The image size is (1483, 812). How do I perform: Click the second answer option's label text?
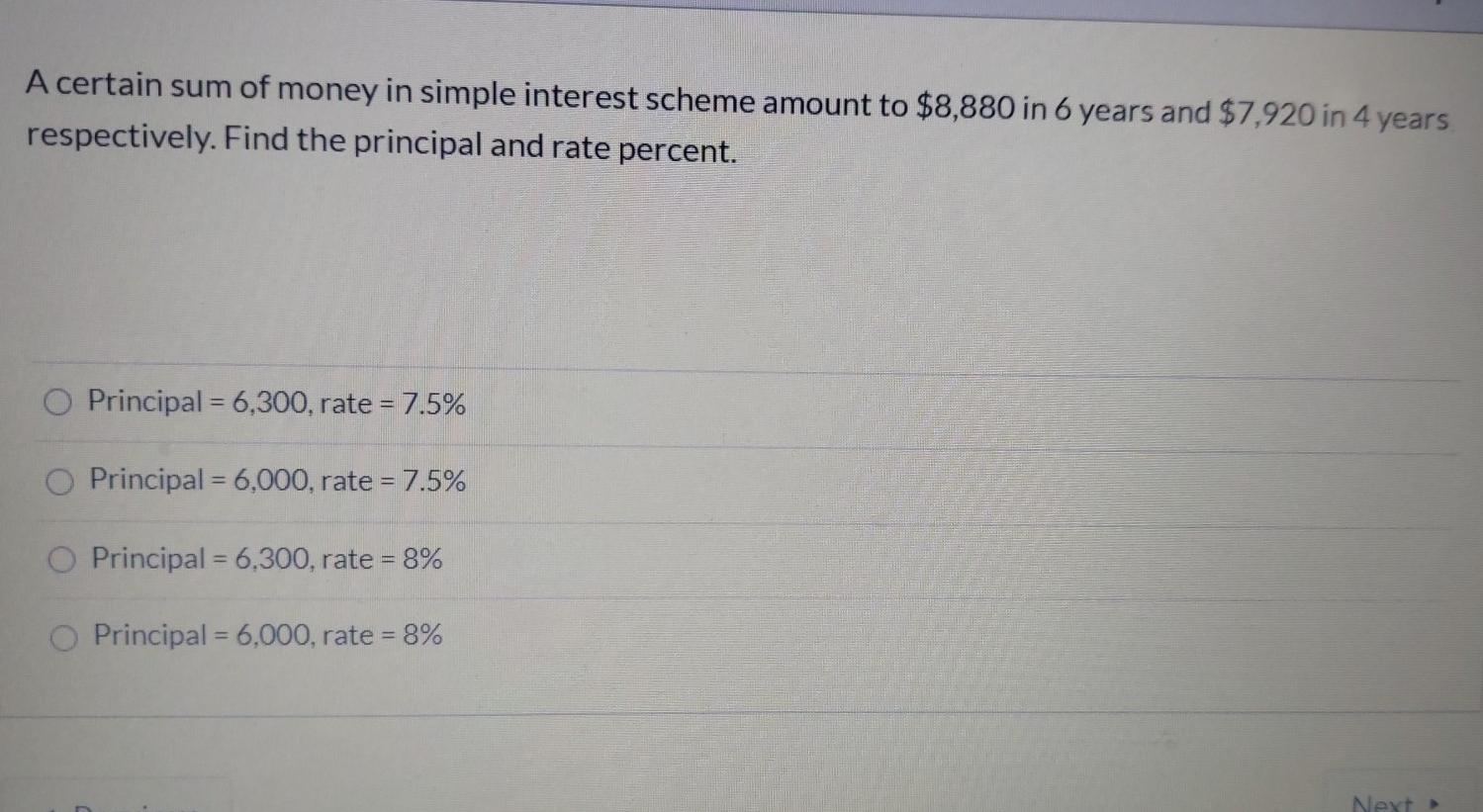click(x=278, y=481)
